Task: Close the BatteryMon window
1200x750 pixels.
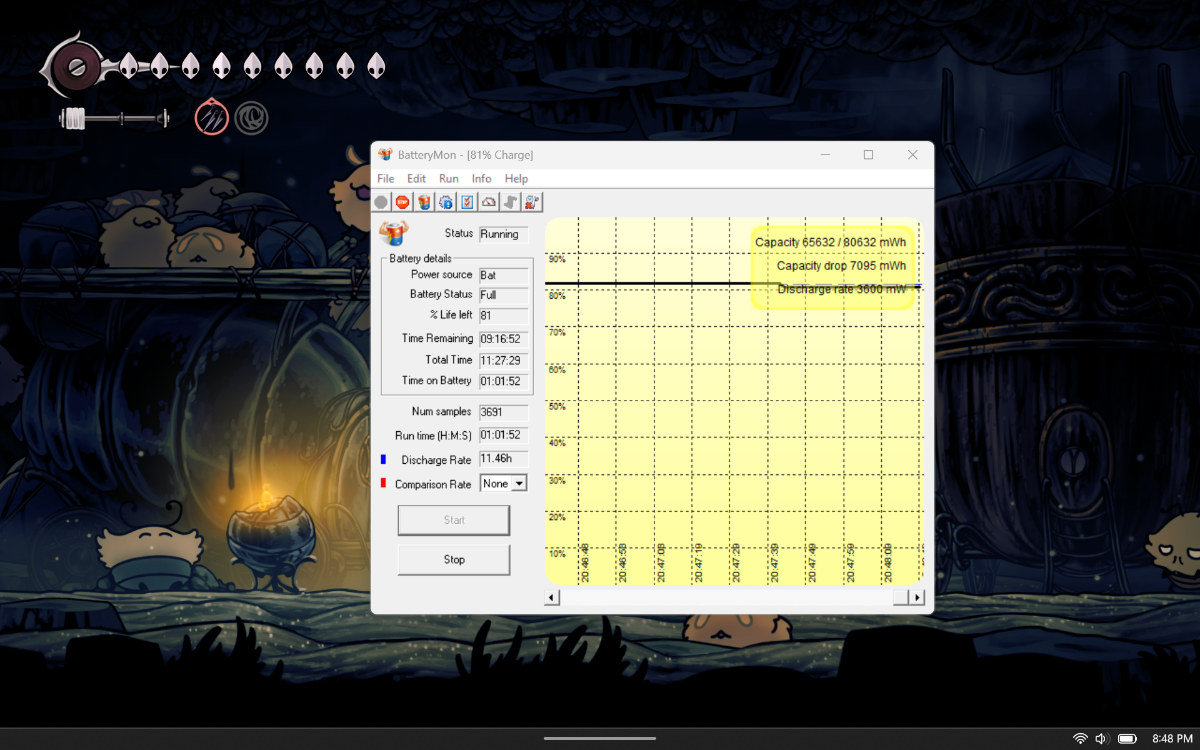Action: (x=912, y=155)
